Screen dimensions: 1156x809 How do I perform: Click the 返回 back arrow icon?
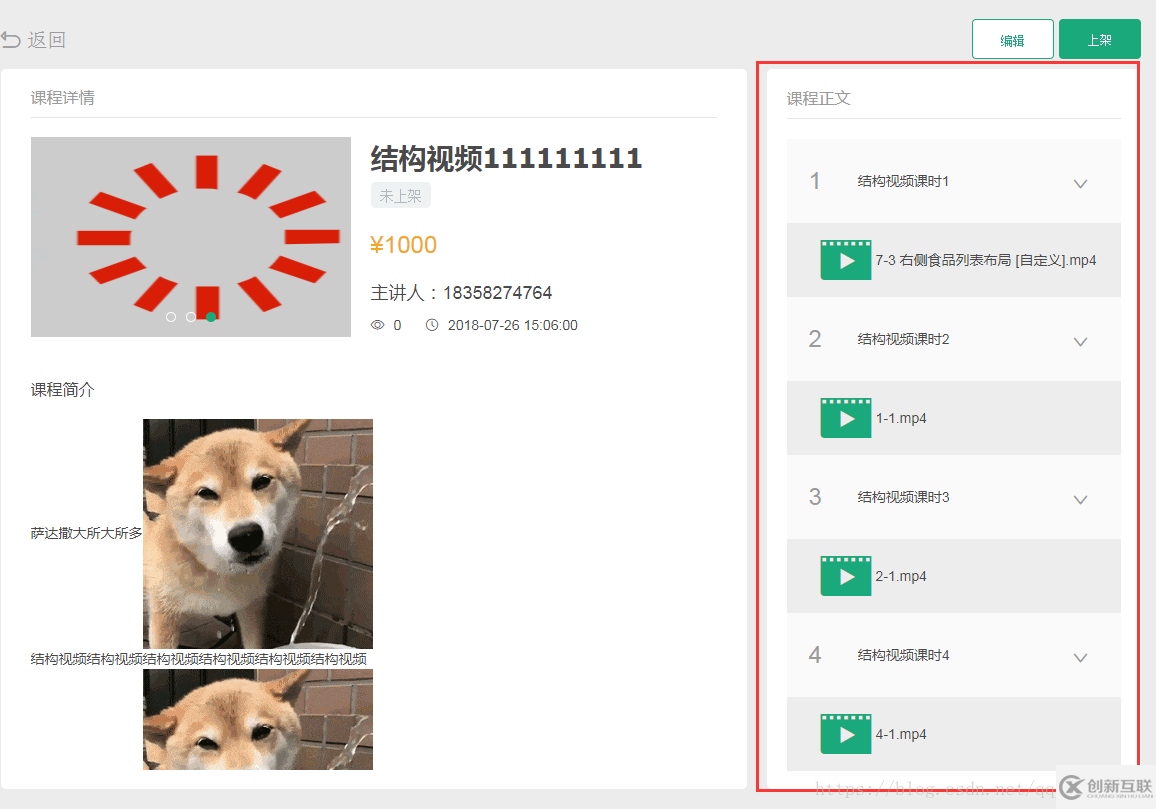tap(11, 40)
